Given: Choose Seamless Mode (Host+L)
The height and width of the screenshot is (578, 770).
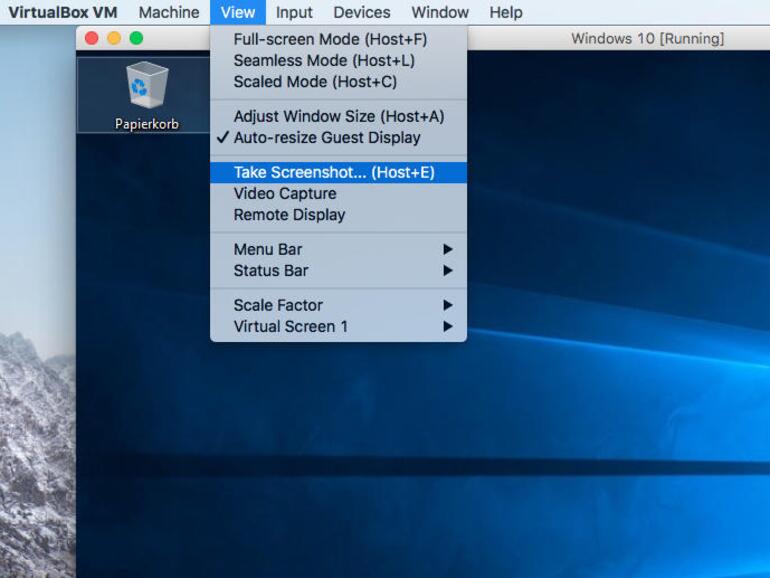Looking at the screenshot, I should click(x=338, y=60).
